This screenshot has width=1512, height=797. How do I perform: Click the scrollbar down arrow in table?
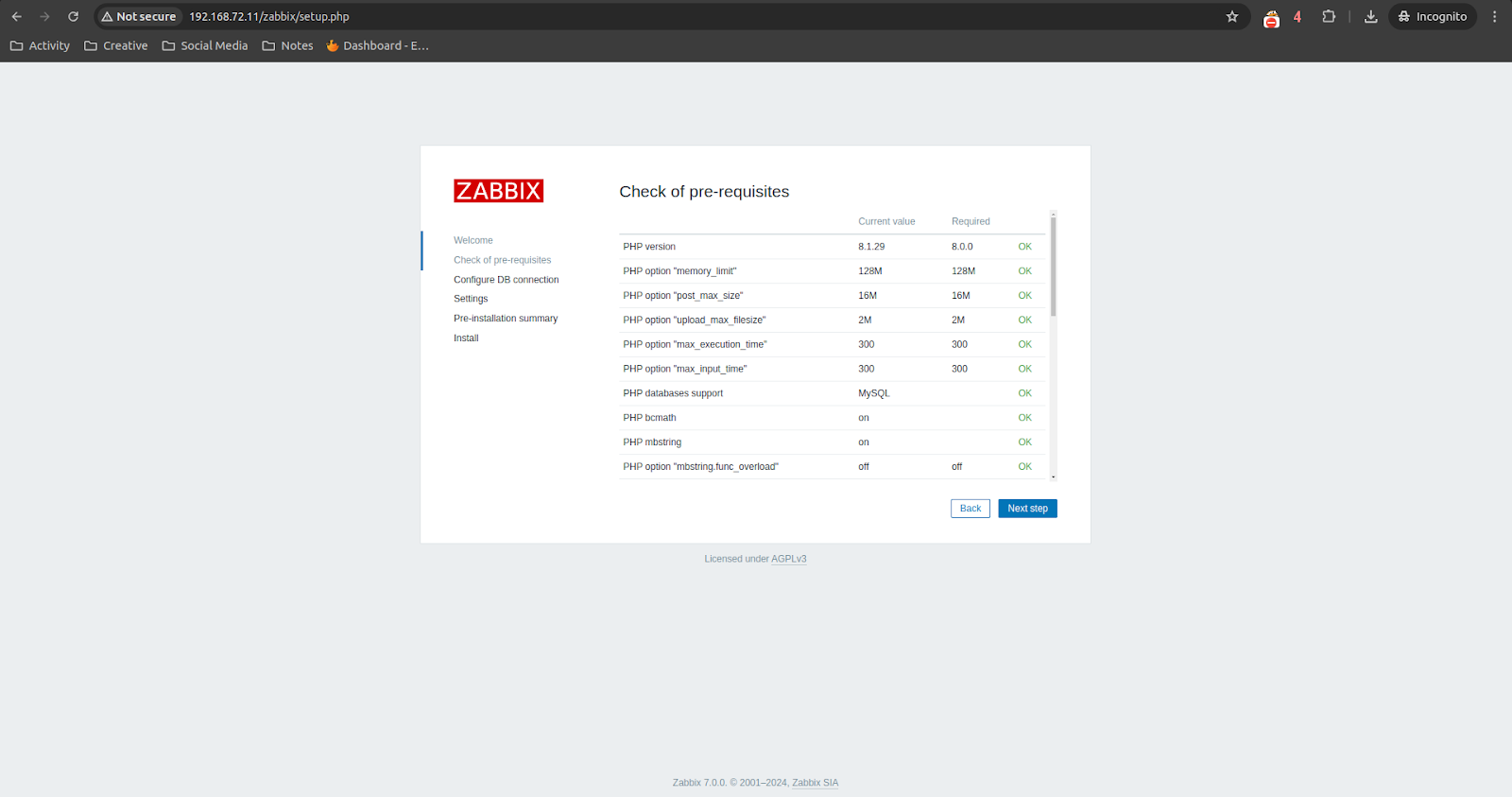click(1053, 477)
